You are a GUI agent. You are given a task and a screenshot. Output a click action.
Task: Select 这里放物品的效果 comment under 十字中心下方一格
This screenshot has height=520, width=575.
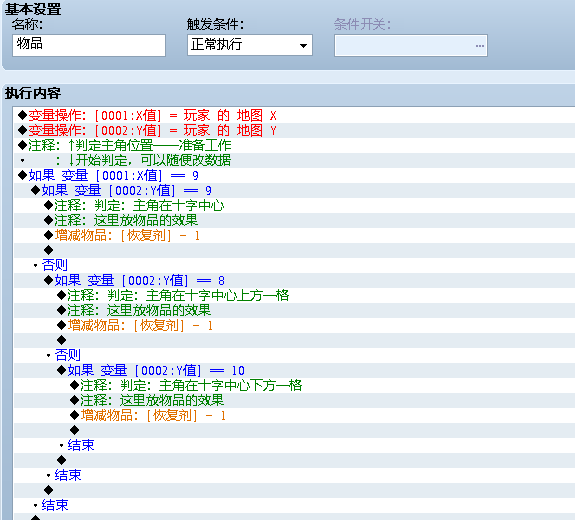147,401
